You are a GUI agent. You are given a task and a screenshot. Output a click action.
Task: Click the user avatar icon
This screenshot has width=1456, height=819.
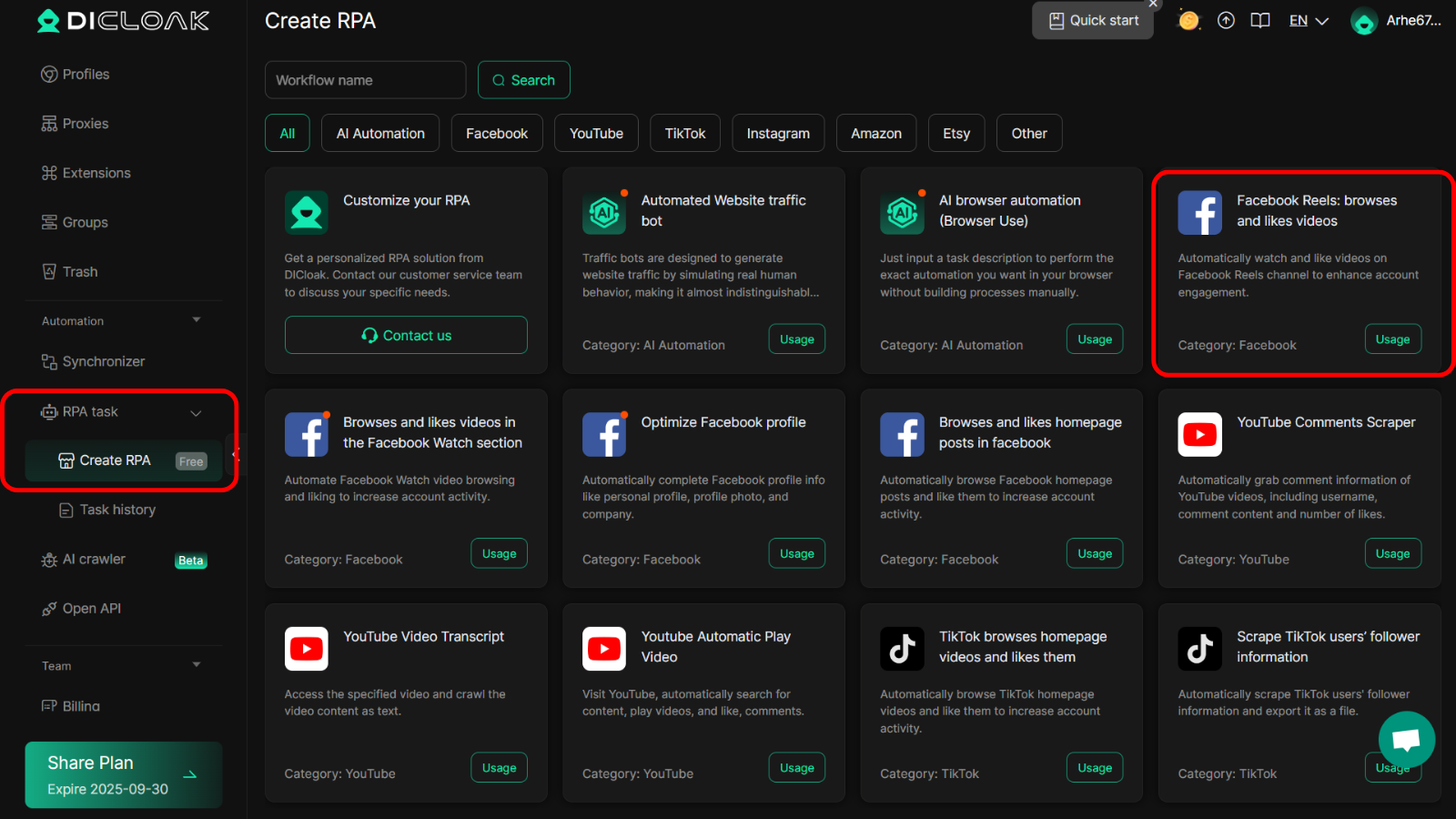point(1364,21)
